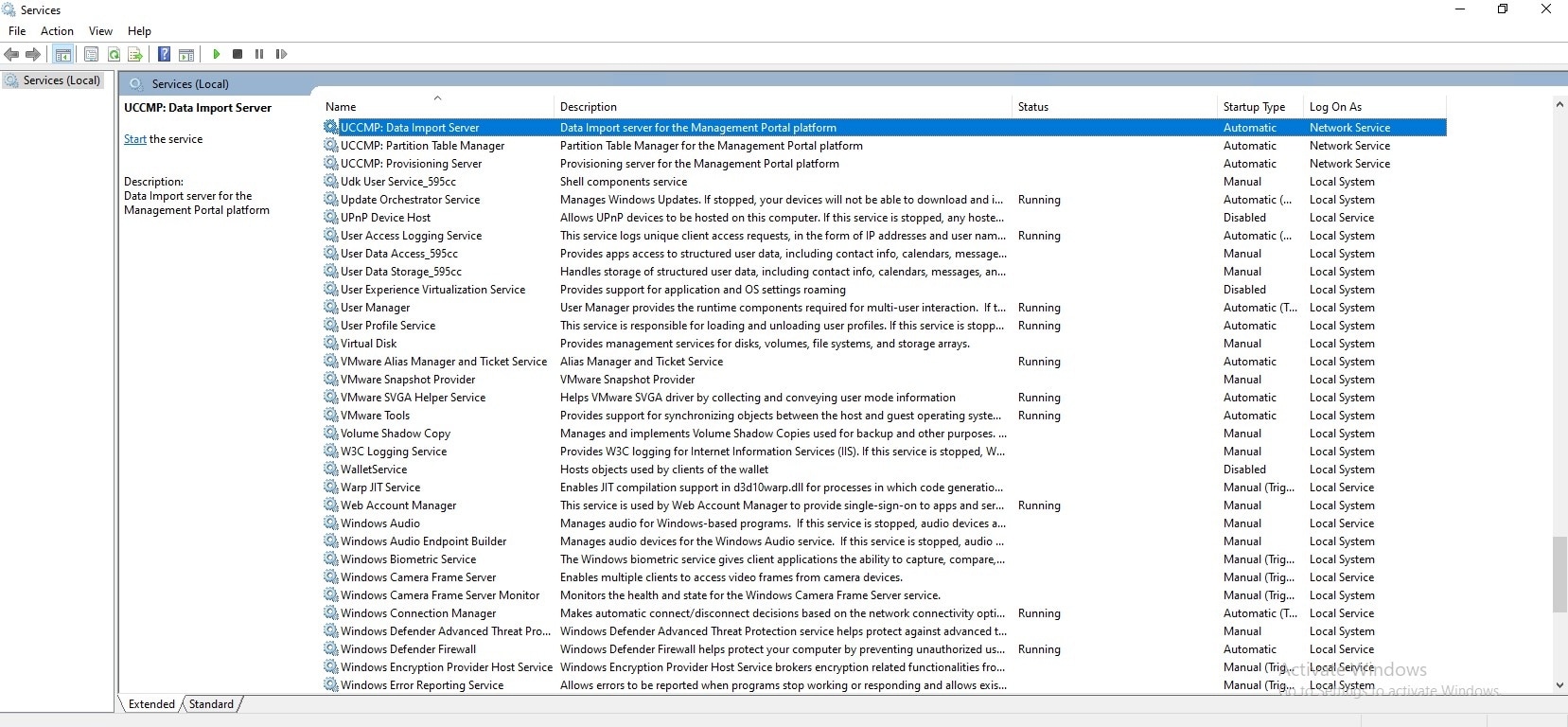The width and height of the screenshot is (1568, 727).
Task: Select the Windows Connection Manager service
Action: pyautogui.click(x=418, y=613)
